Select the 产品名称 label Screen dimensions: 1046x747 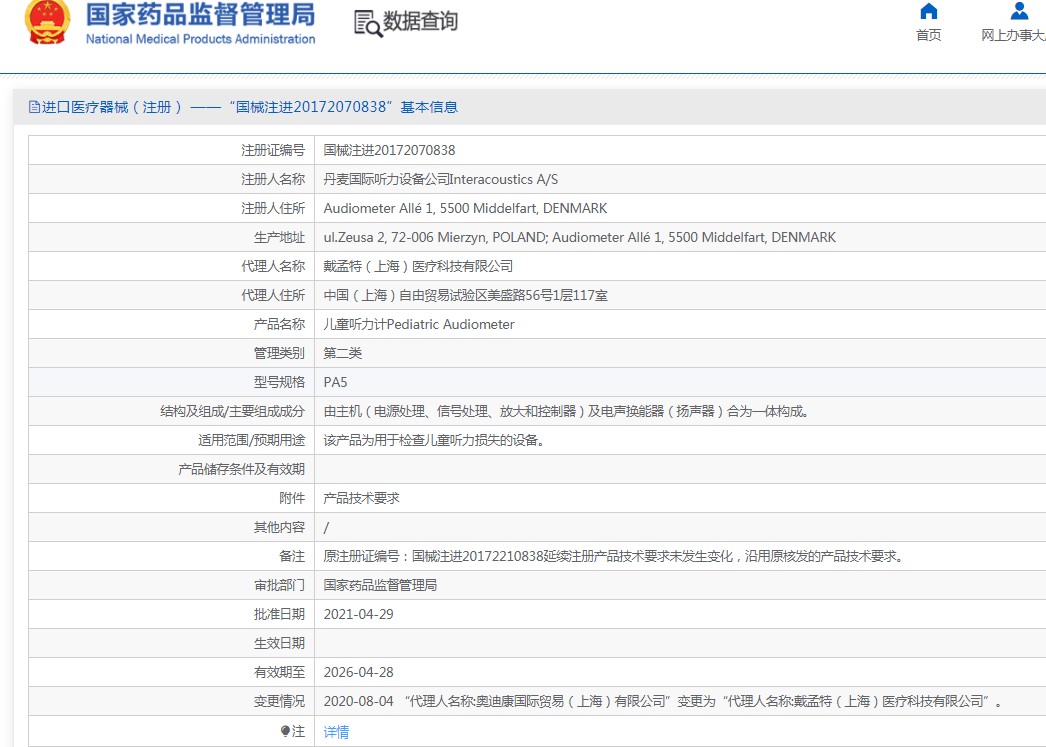coord(280,324)
